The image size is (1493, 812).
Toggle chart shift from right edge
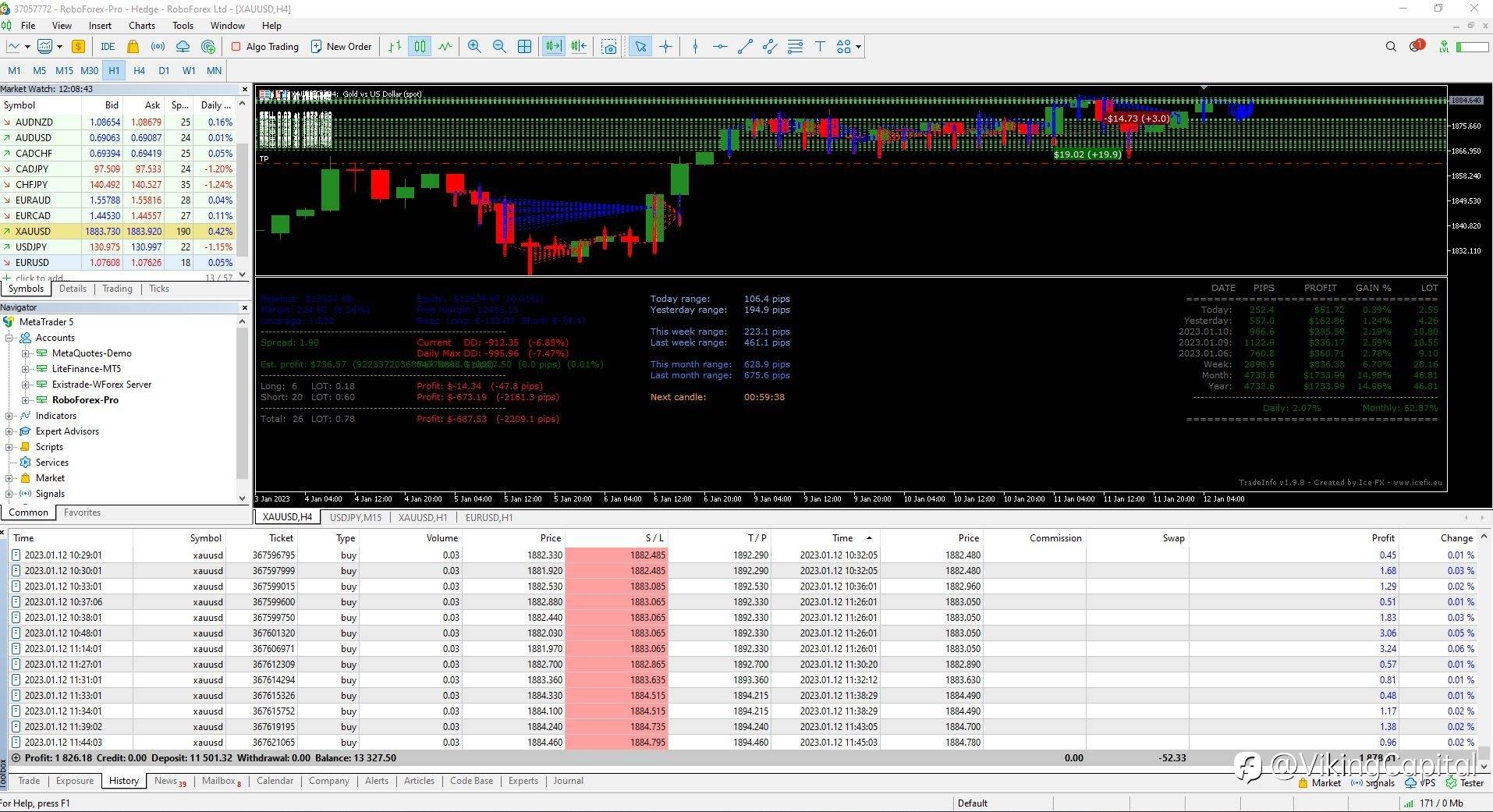578,47
